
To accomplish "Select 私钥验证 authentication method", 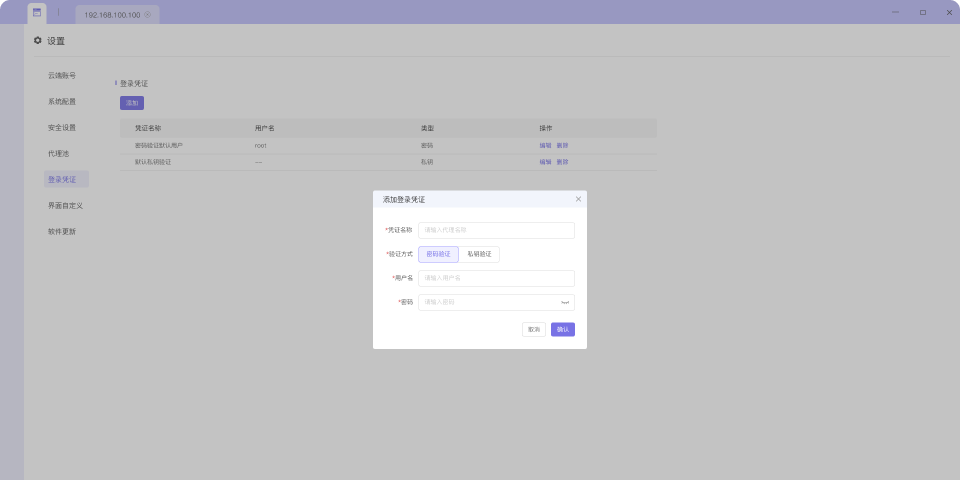I will coord(481,254).
